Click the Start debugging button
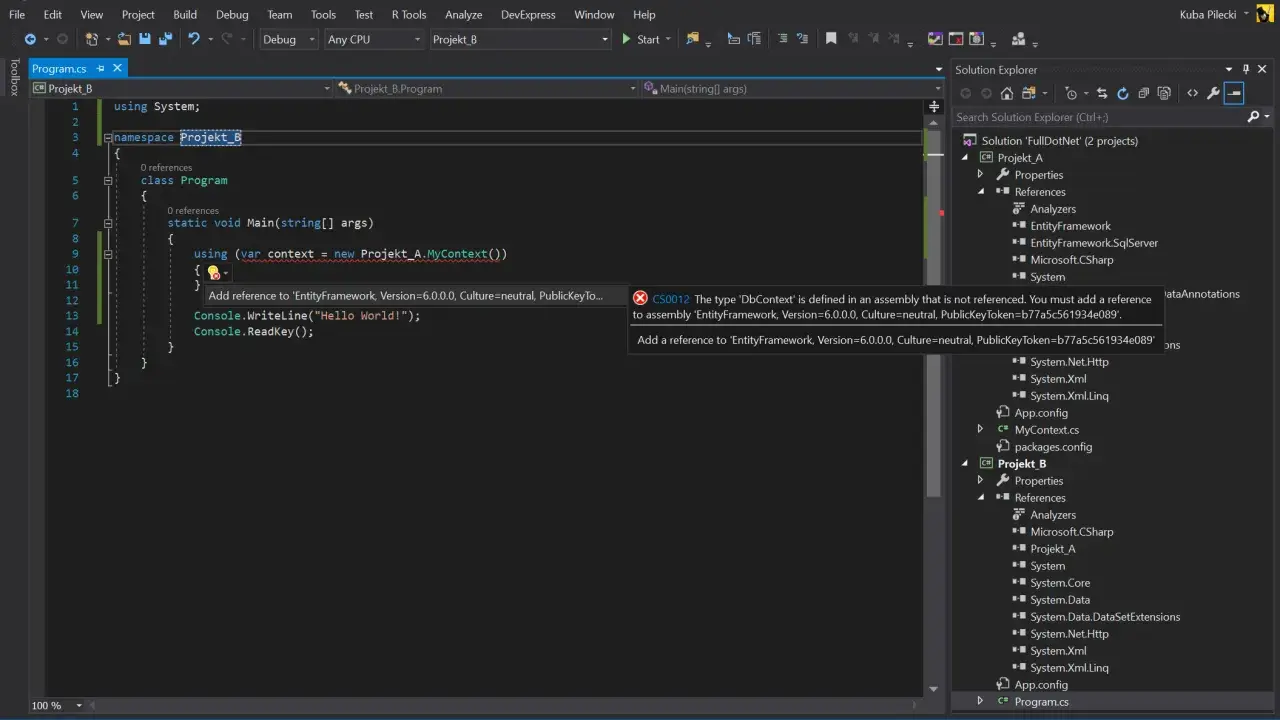The image size is (1280, 720). pyautogui.click(x=641, y=39)
